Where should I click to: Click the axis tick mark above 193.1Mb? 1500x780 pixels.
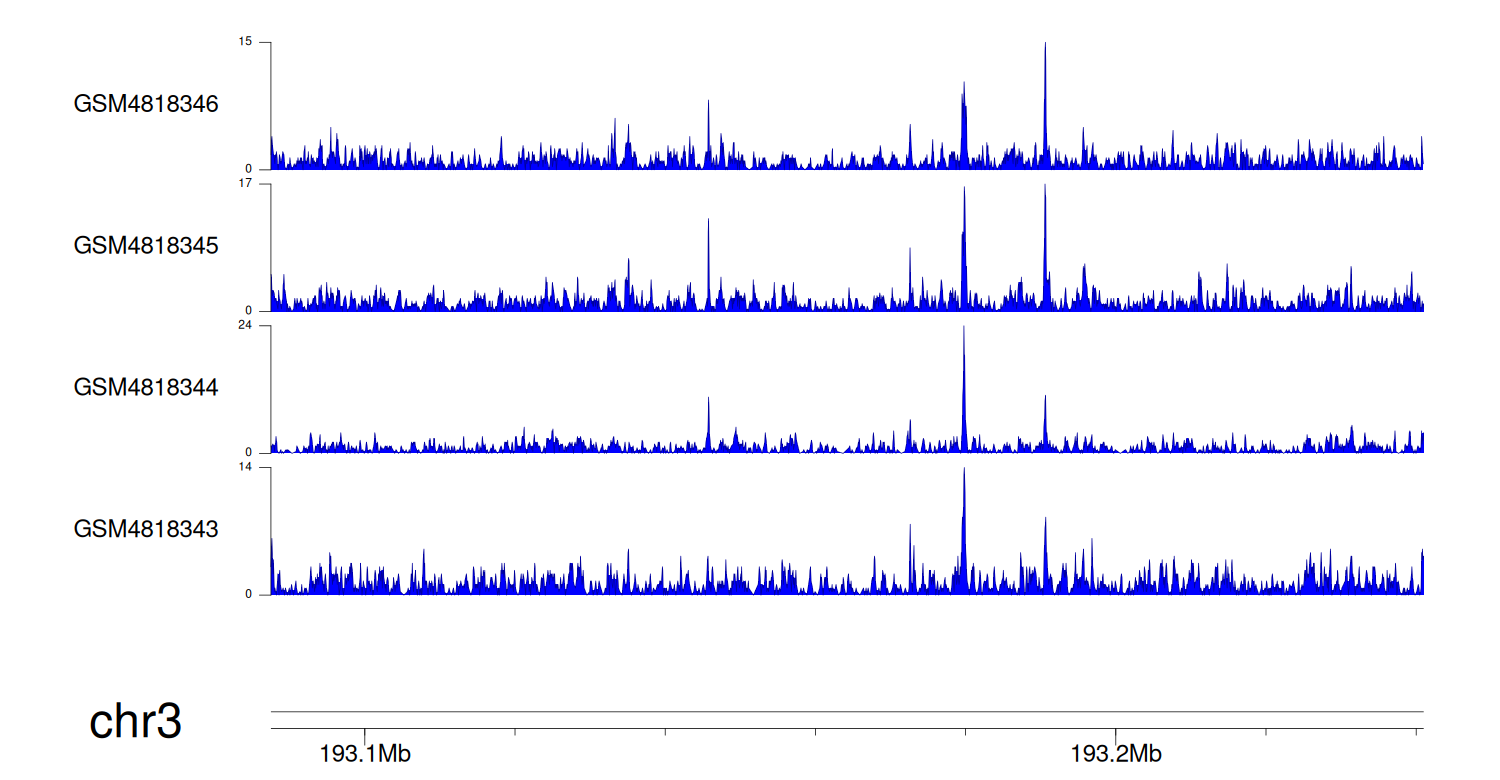click(x=365, y=733)
